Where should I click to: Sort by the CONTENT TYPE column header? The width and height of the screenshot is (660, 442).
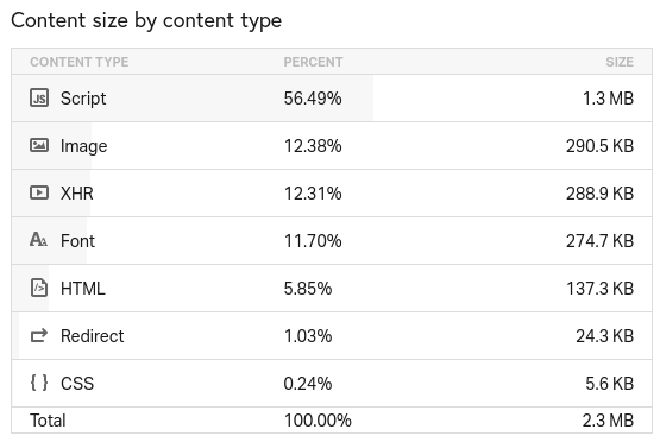79,62
